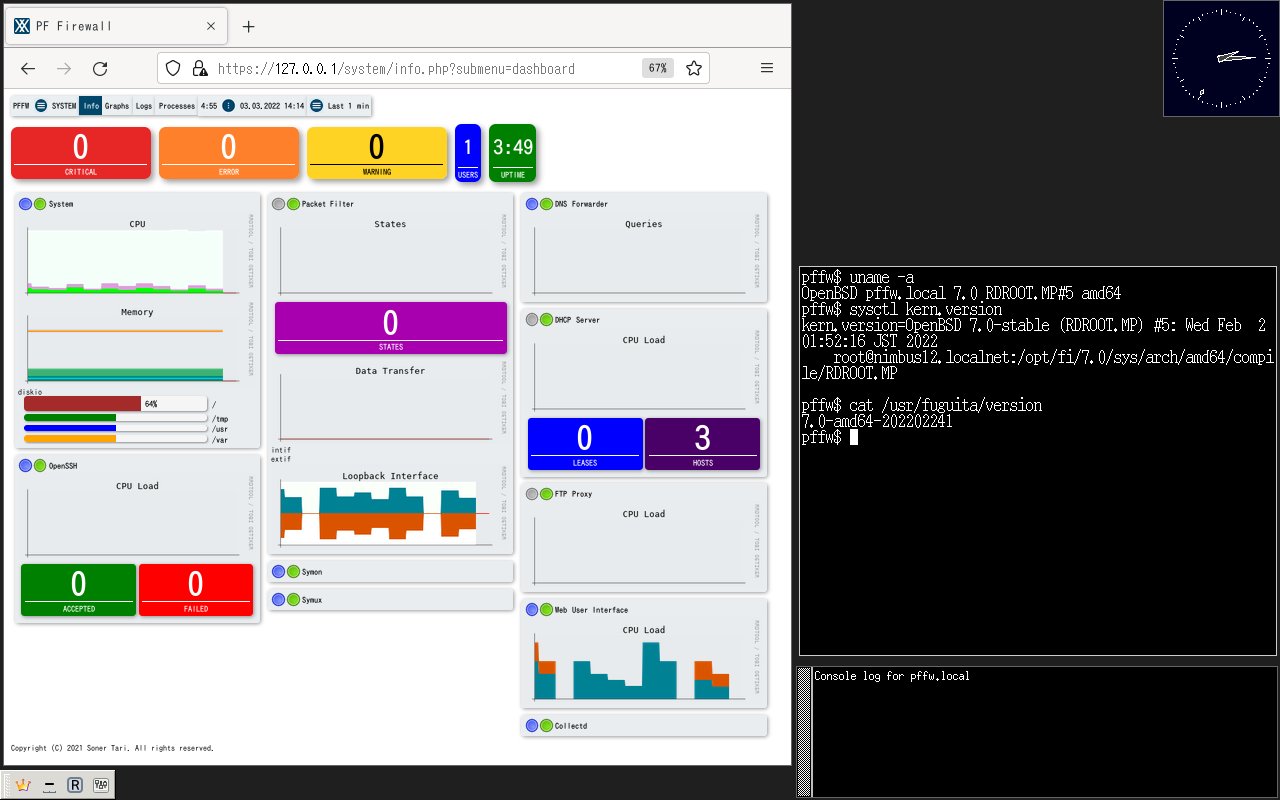Image resolution: width=1280 pixels, height=800 pixels.
Task: Click the round info dots icon beside the date
Action: click(x=228, y=106)
